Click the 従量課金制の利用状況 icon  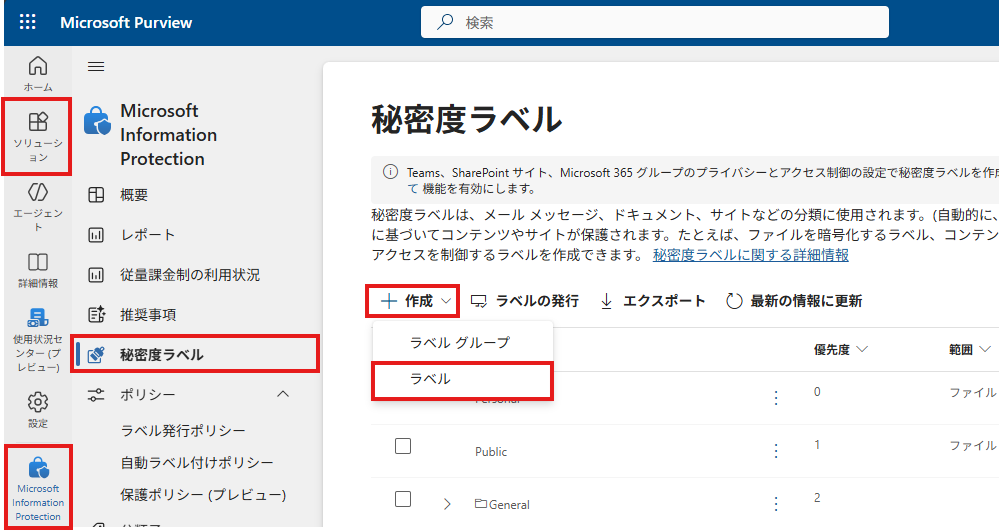pyautogui.click(x=96, y=275)
